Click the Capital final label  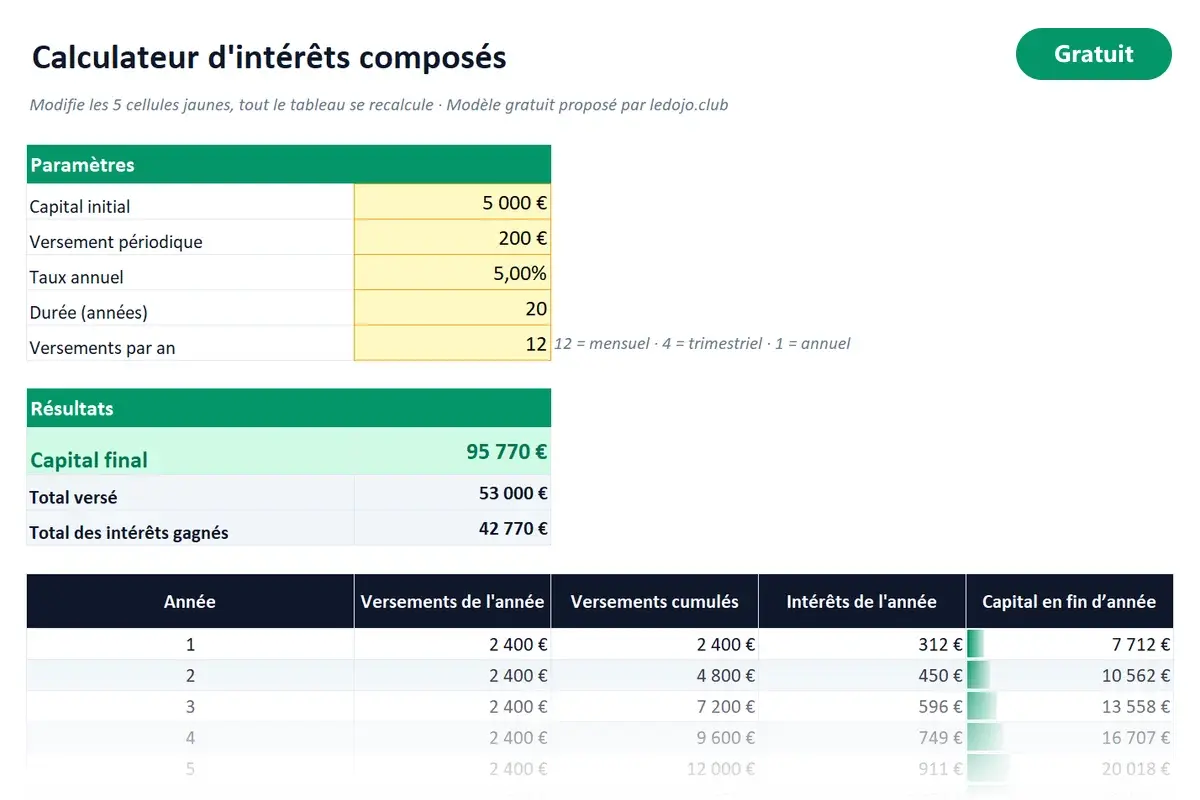pyautogui.click(x=89, y=460)
